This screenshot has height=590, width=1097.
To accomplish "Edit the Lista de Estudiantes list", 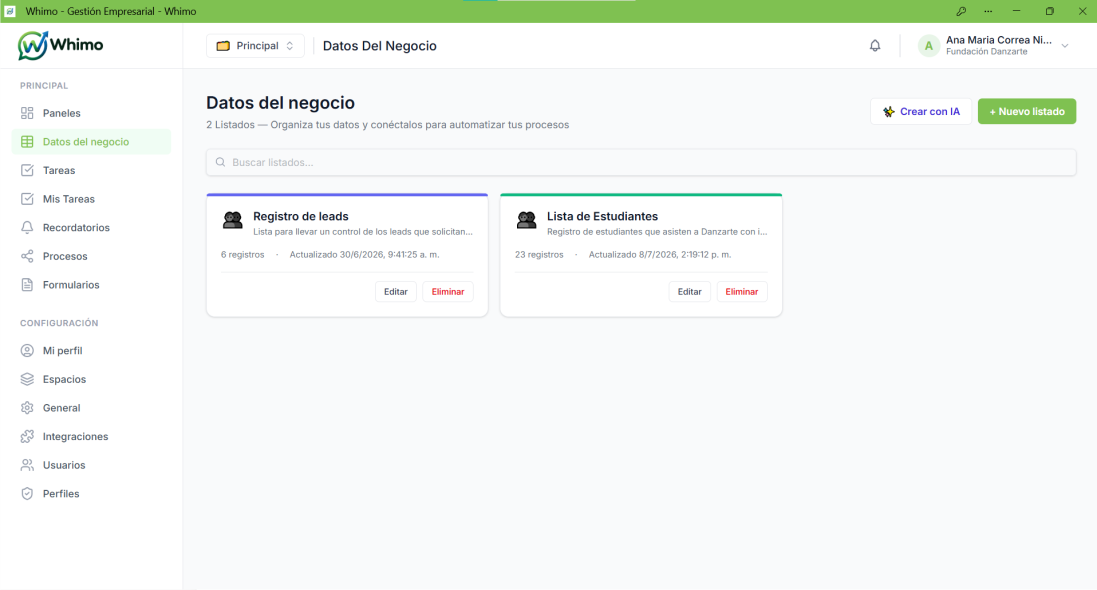I will pos(690,292).
